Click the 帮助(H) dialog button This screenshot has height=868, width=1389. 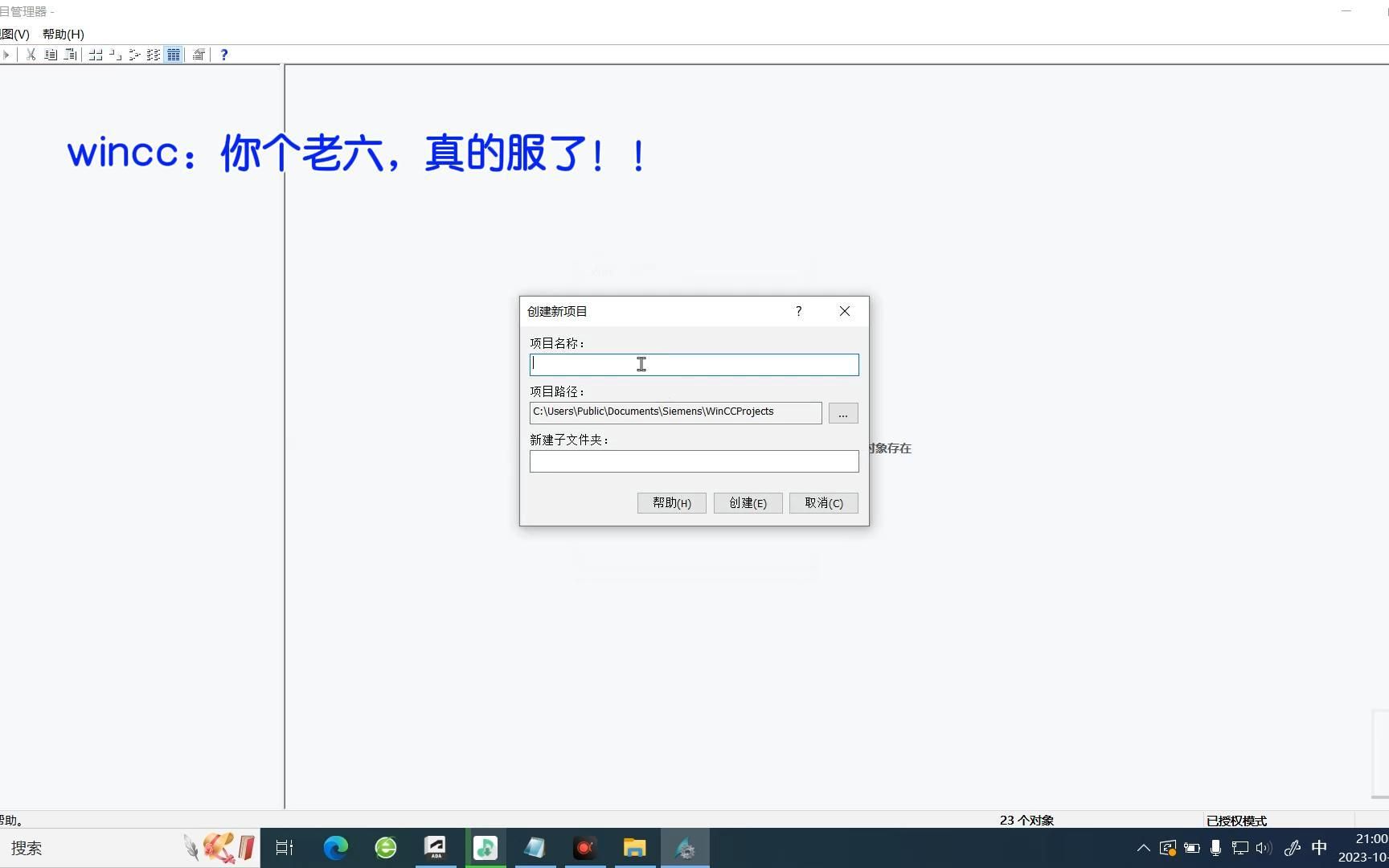point(672,503)
